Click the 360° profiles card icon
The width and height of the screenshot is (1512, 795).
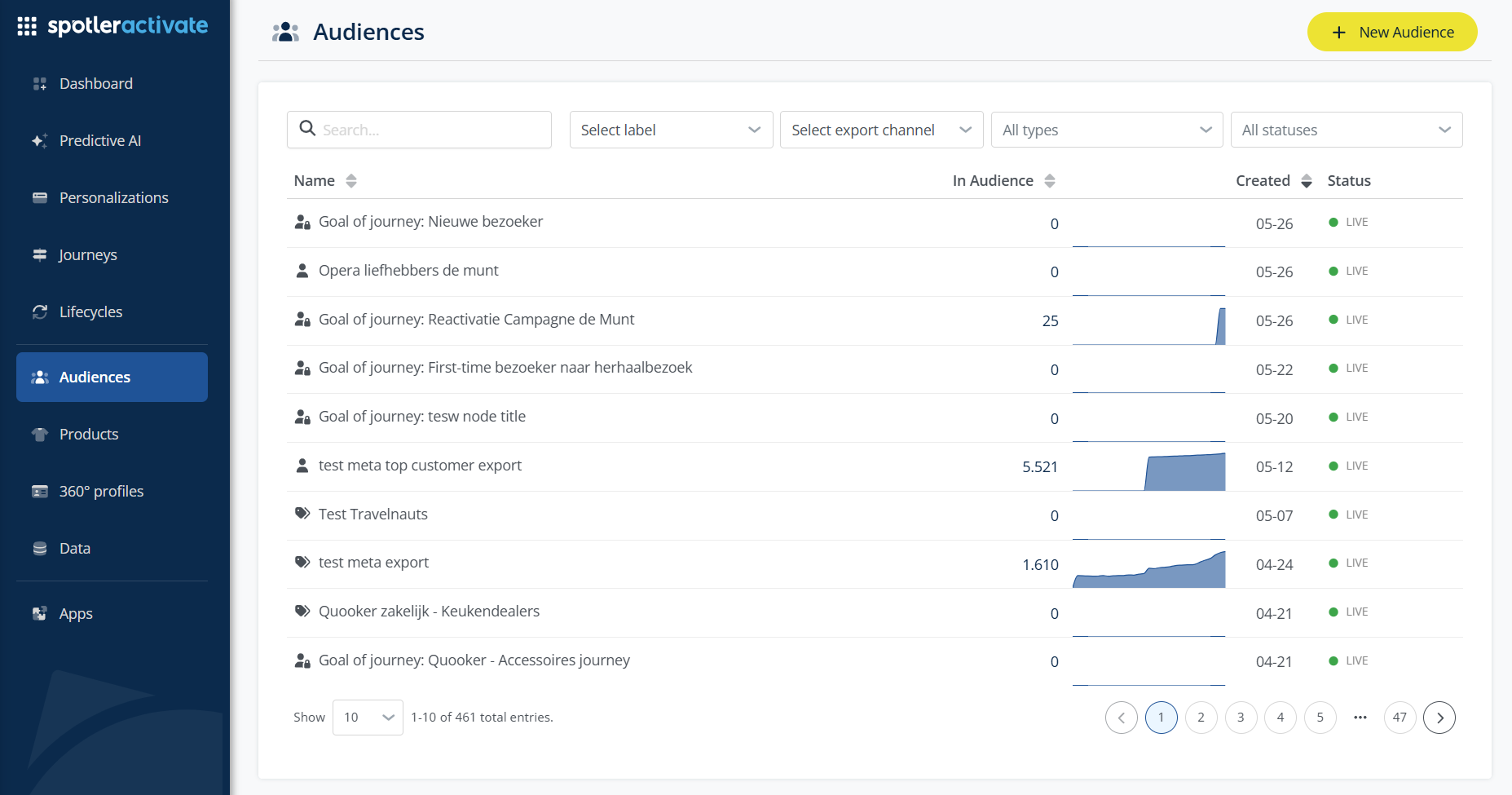(39, 492)
